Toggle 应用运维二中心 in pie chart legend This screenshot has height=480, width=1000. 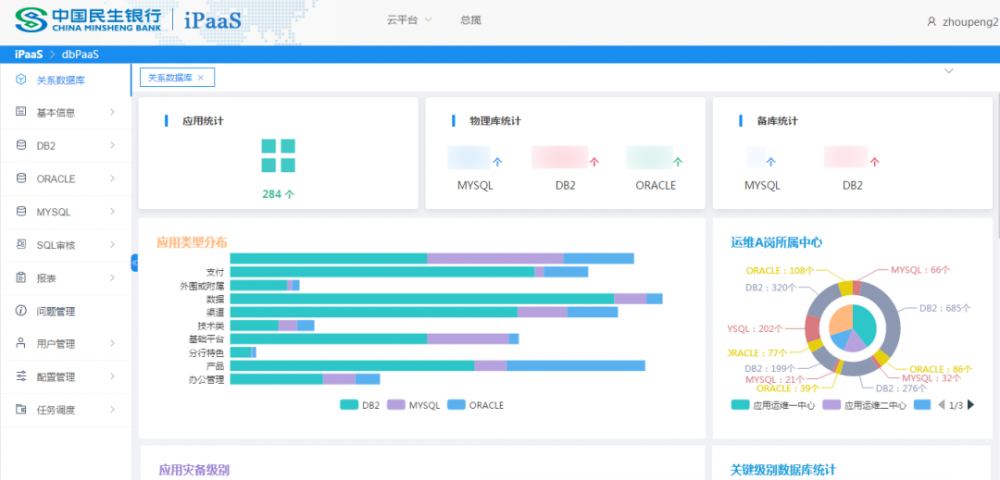pos(864,405)
